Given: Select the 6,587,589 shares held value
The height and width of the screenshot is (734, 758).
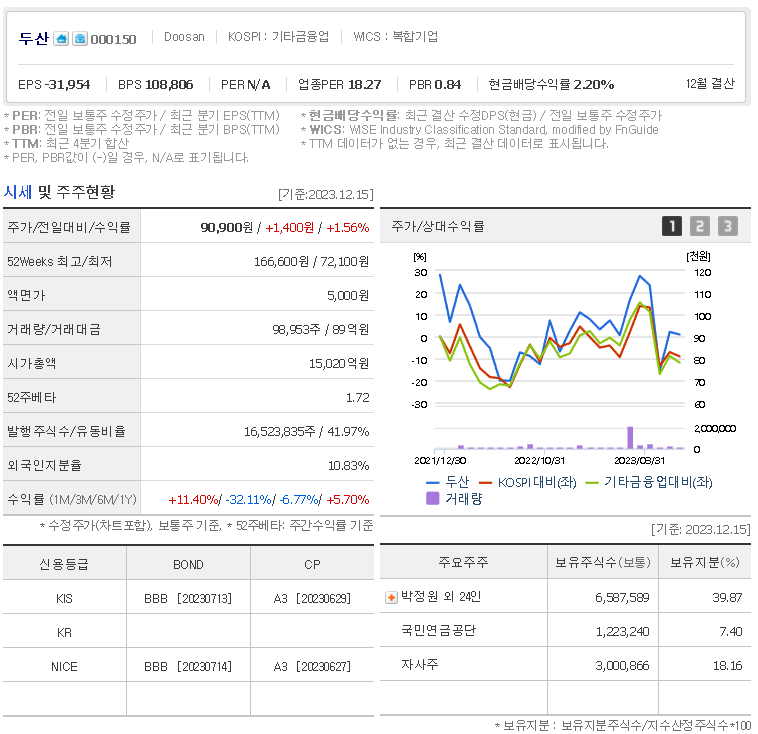Looking at the screenshot, I should click(x=622, y=598).
